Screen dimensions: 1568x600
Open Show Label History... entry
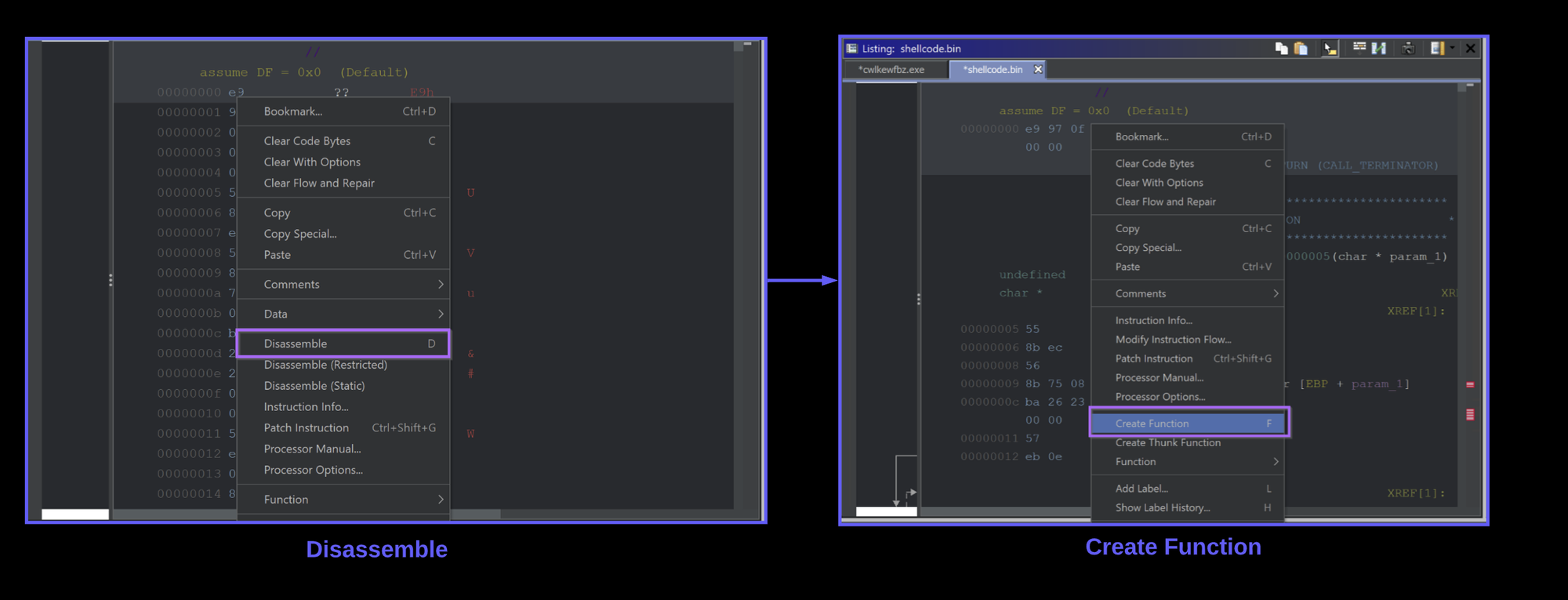pyautogui.click(x=1188, y=507)
